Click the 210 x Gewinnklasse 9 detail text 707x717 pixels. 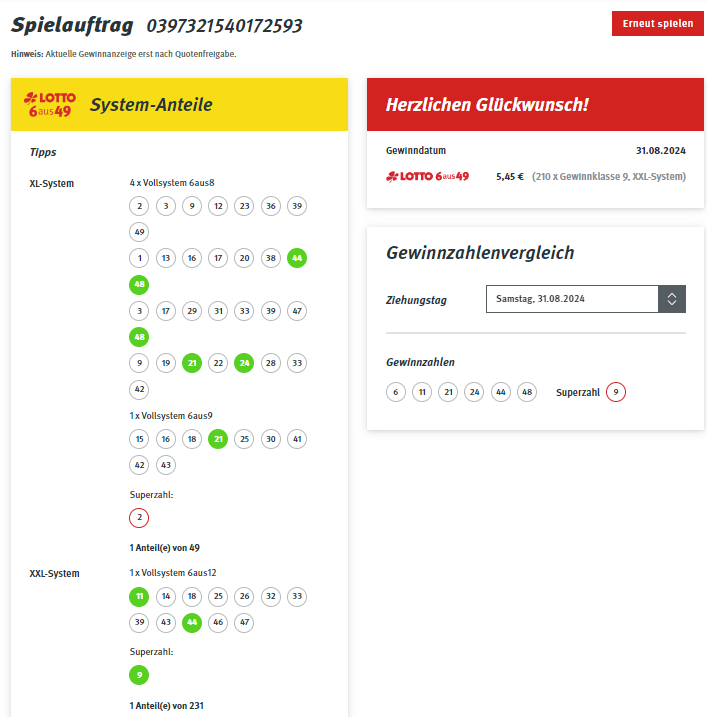(609, 177)
